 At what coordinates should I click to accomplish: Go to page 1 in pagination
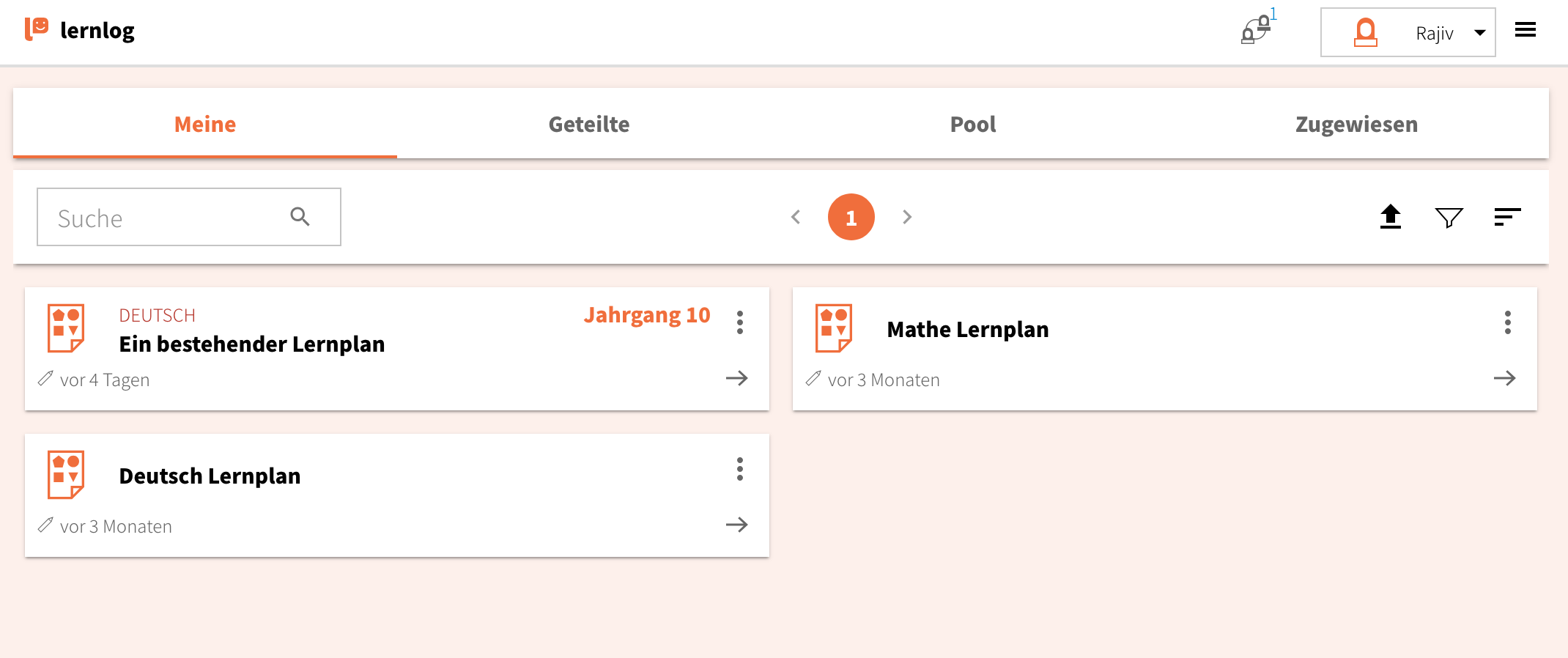click(x=851, y=217)
